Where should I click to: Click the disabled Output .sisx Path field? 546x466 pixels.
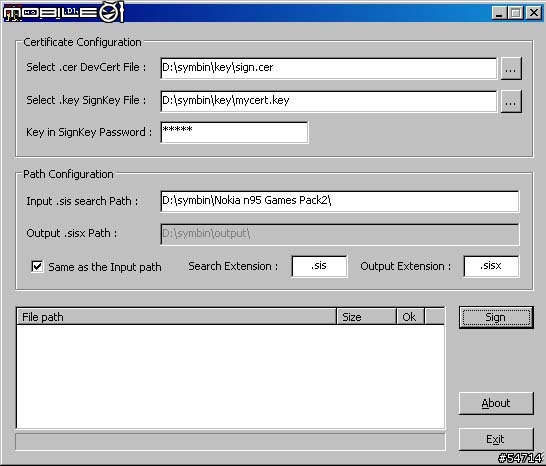pos(340,234)
